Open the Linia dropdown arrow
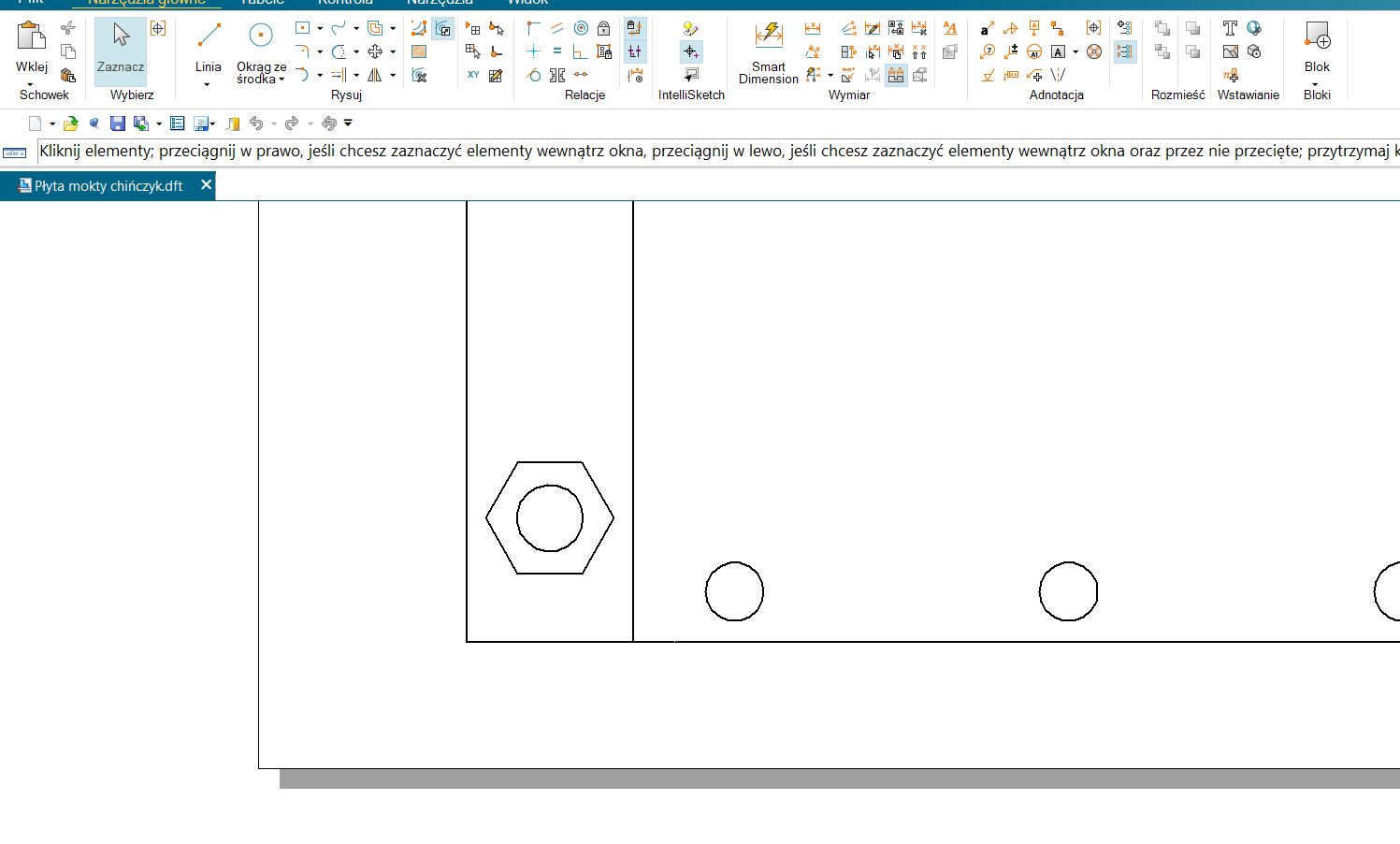 (207, 84)
